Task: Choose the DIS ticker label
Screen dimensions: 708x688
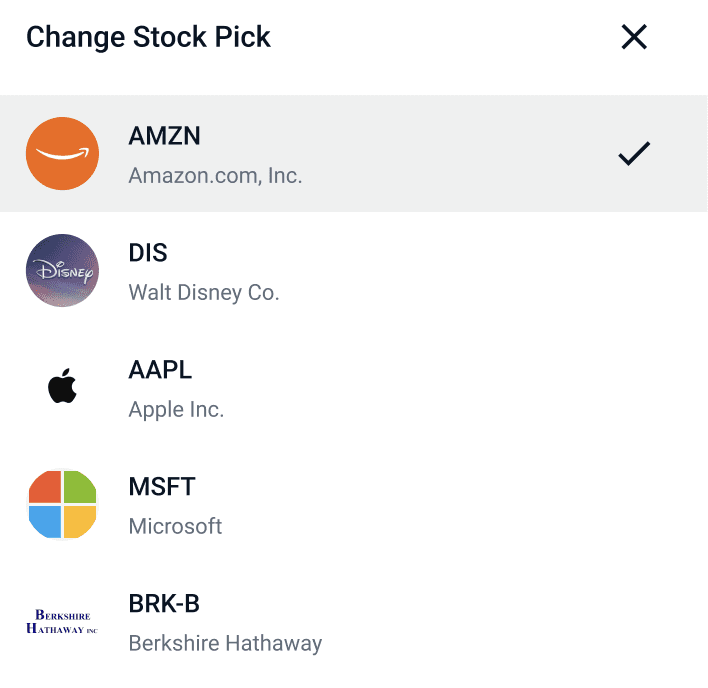Action: [x=148, y=253]
